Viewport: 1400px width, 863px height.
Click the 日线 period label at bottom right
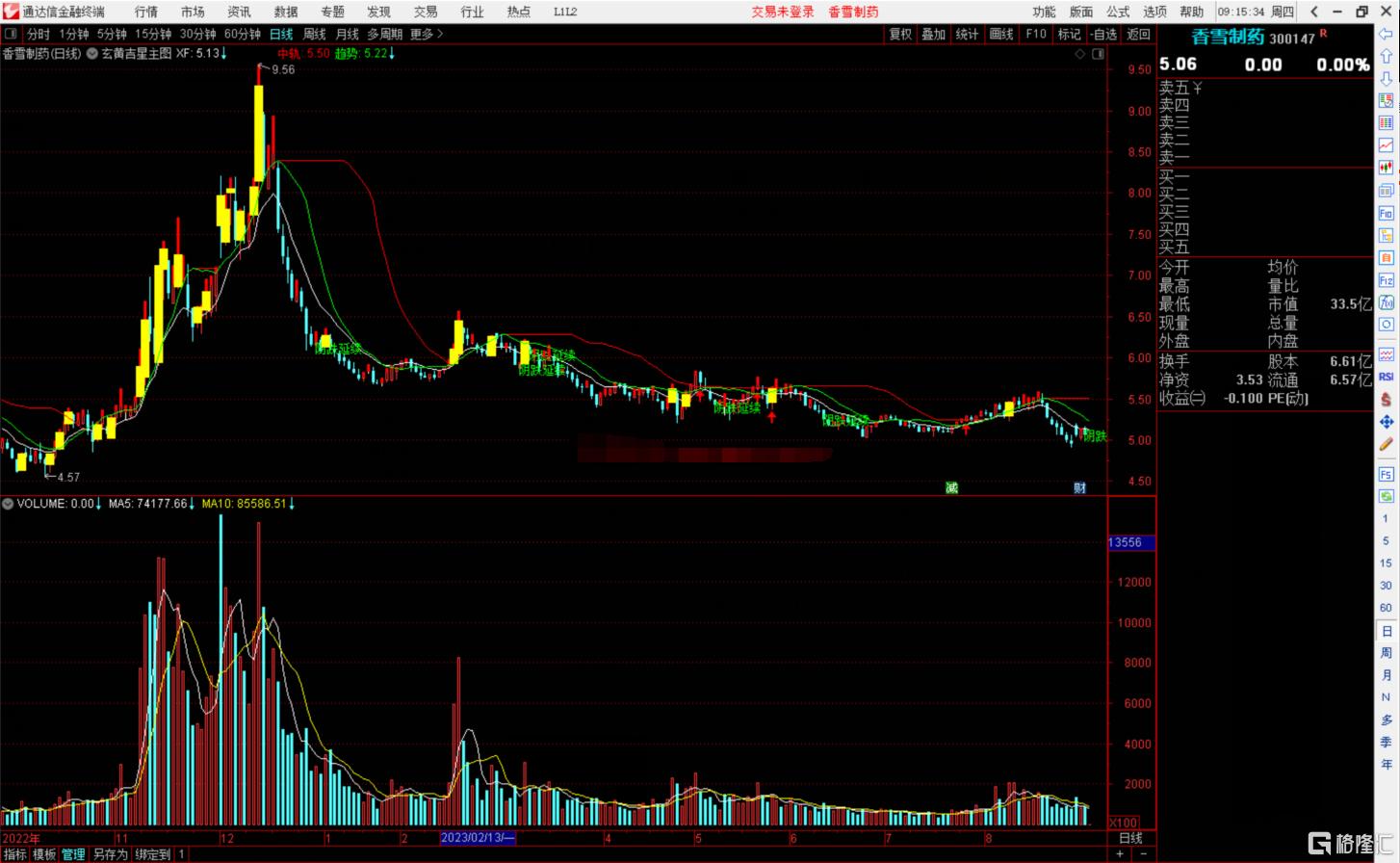1129,838
